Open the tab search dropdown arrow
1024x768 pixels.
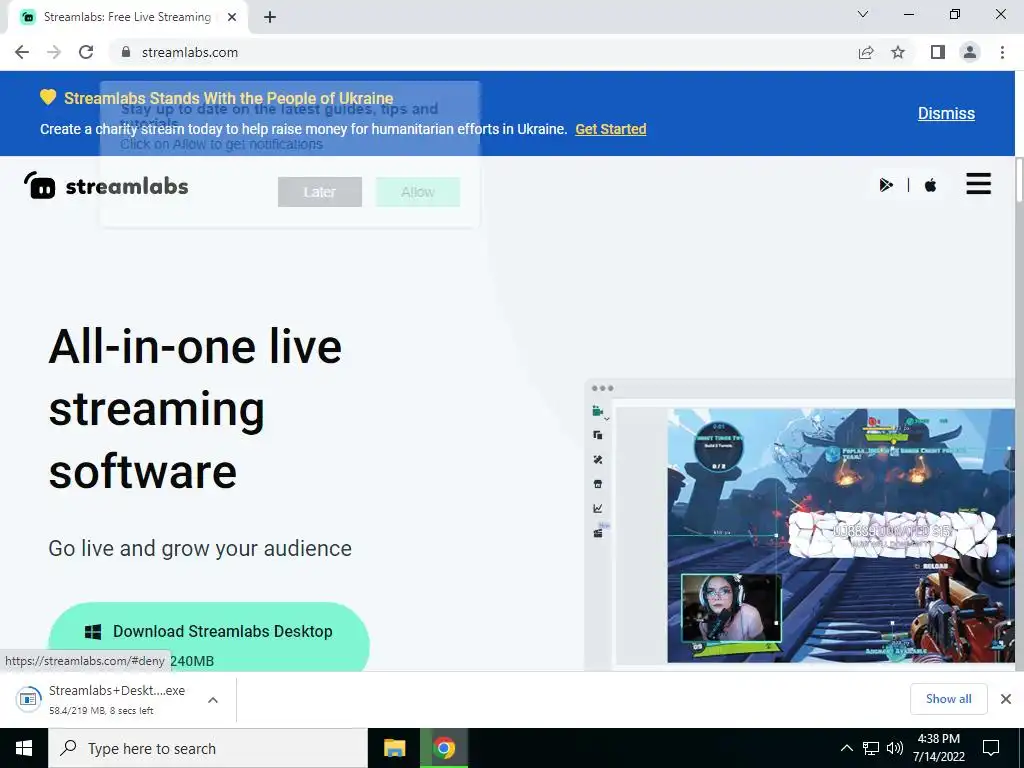(x=863, y=14)
